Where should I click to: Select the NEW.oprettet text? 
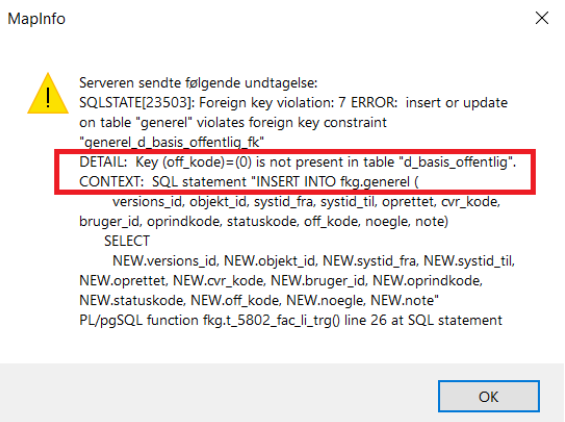pos(124,280)
